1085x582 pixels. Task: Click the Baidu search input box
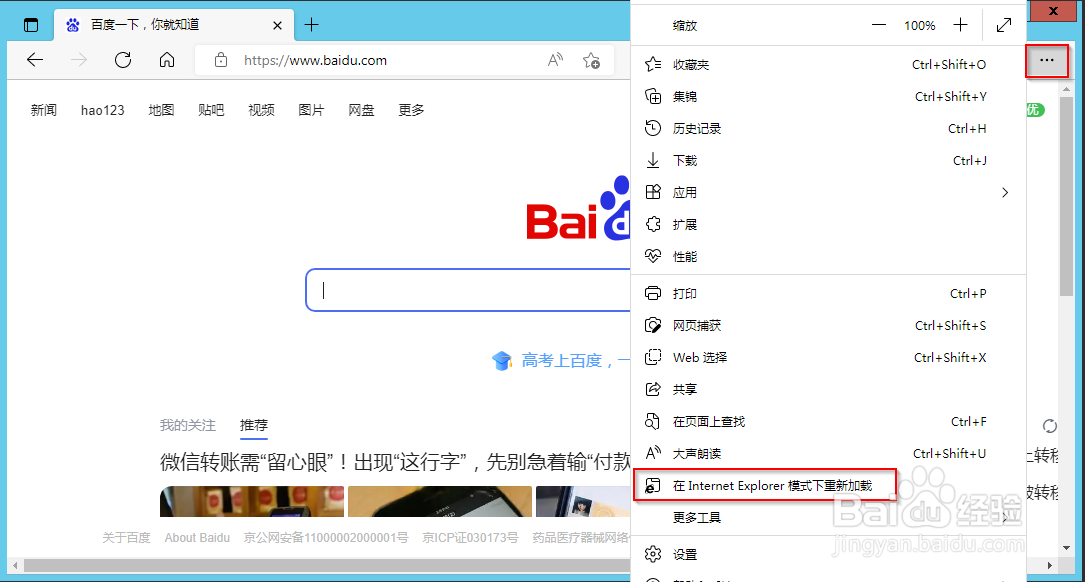coord(468,290)
